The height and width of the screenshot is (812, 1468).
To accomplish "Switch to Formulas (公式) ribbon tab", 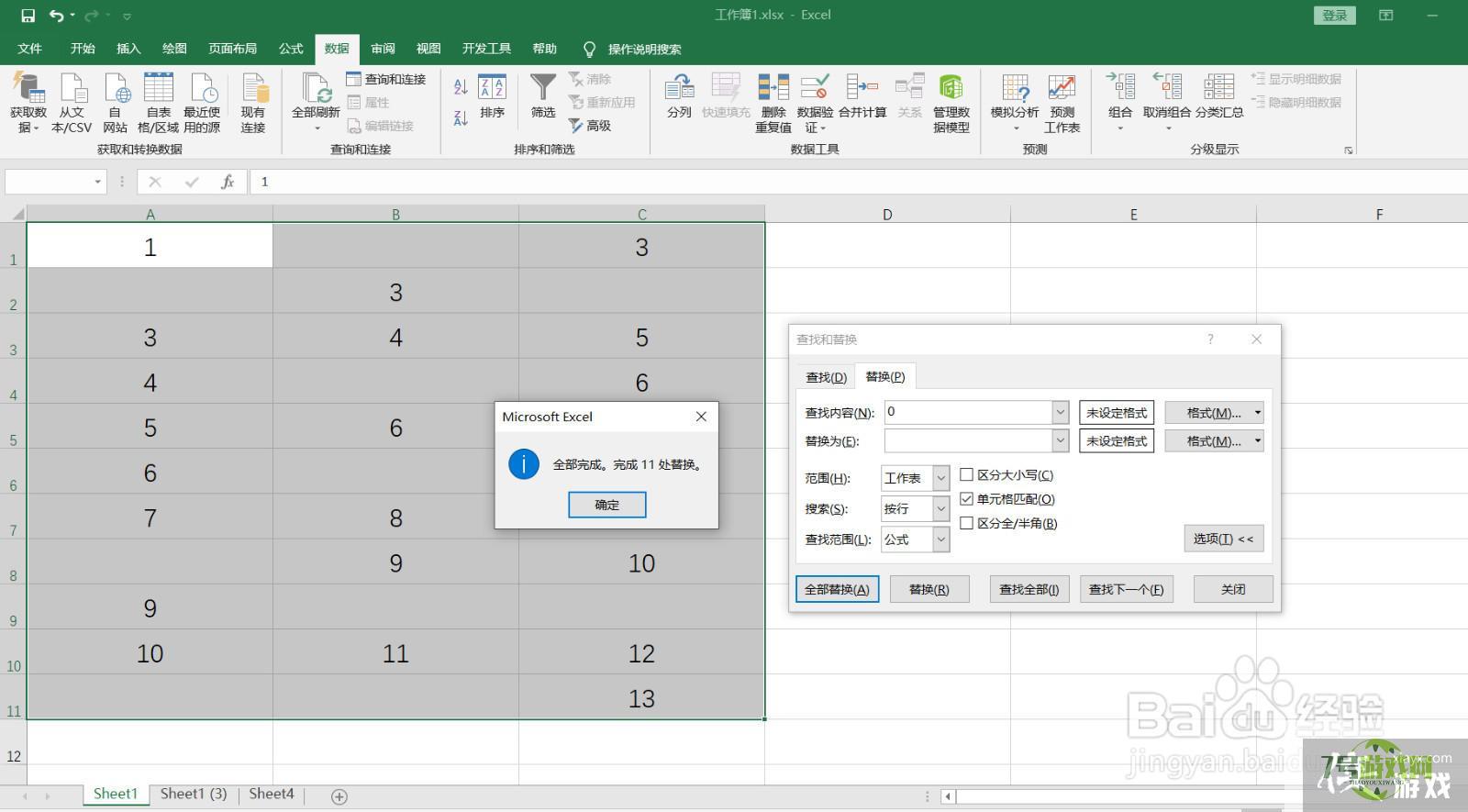I will [x=291, y=49].
